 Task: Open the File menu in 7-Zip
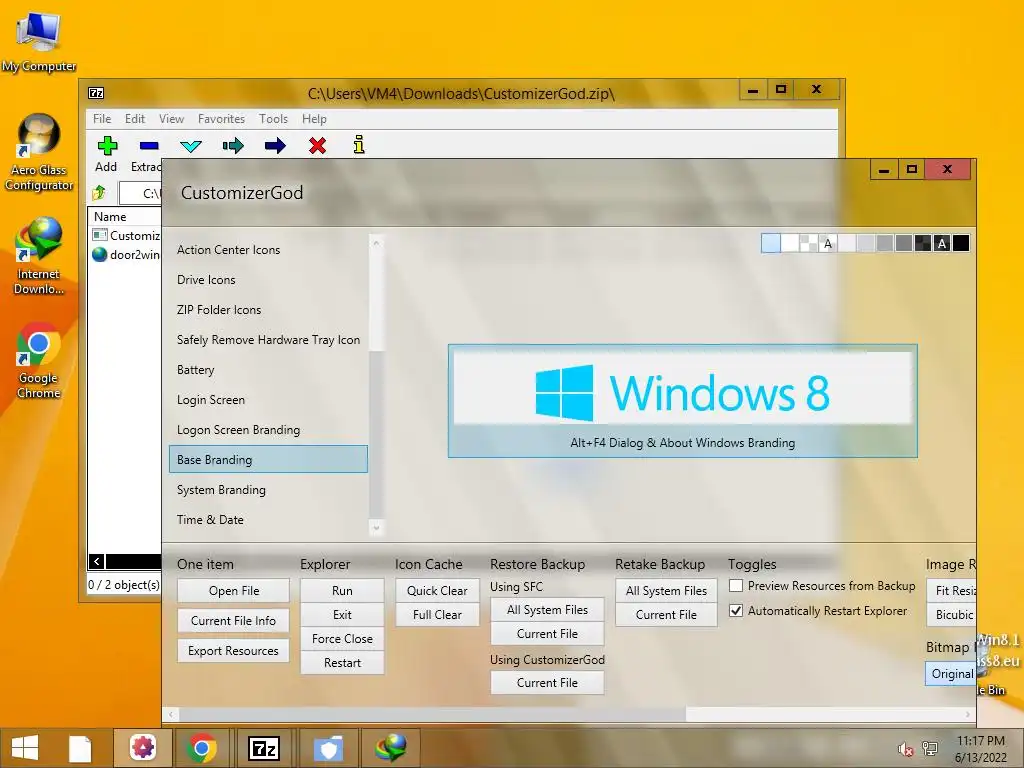102,119
